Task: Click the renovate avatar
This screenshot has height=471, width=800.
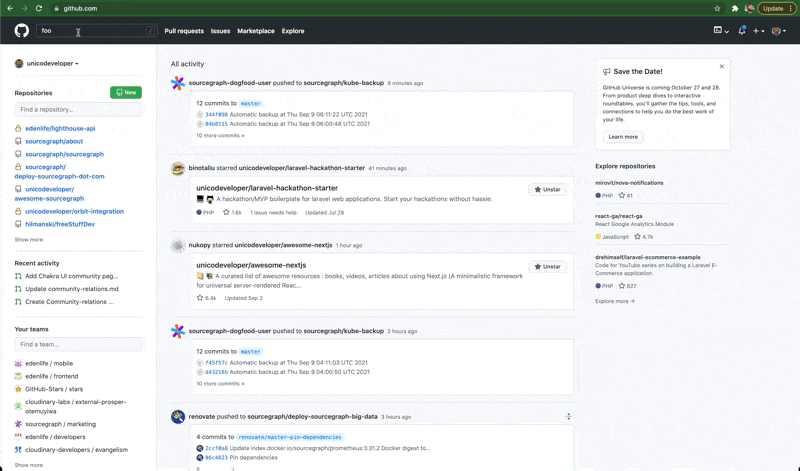Action: 178,417
